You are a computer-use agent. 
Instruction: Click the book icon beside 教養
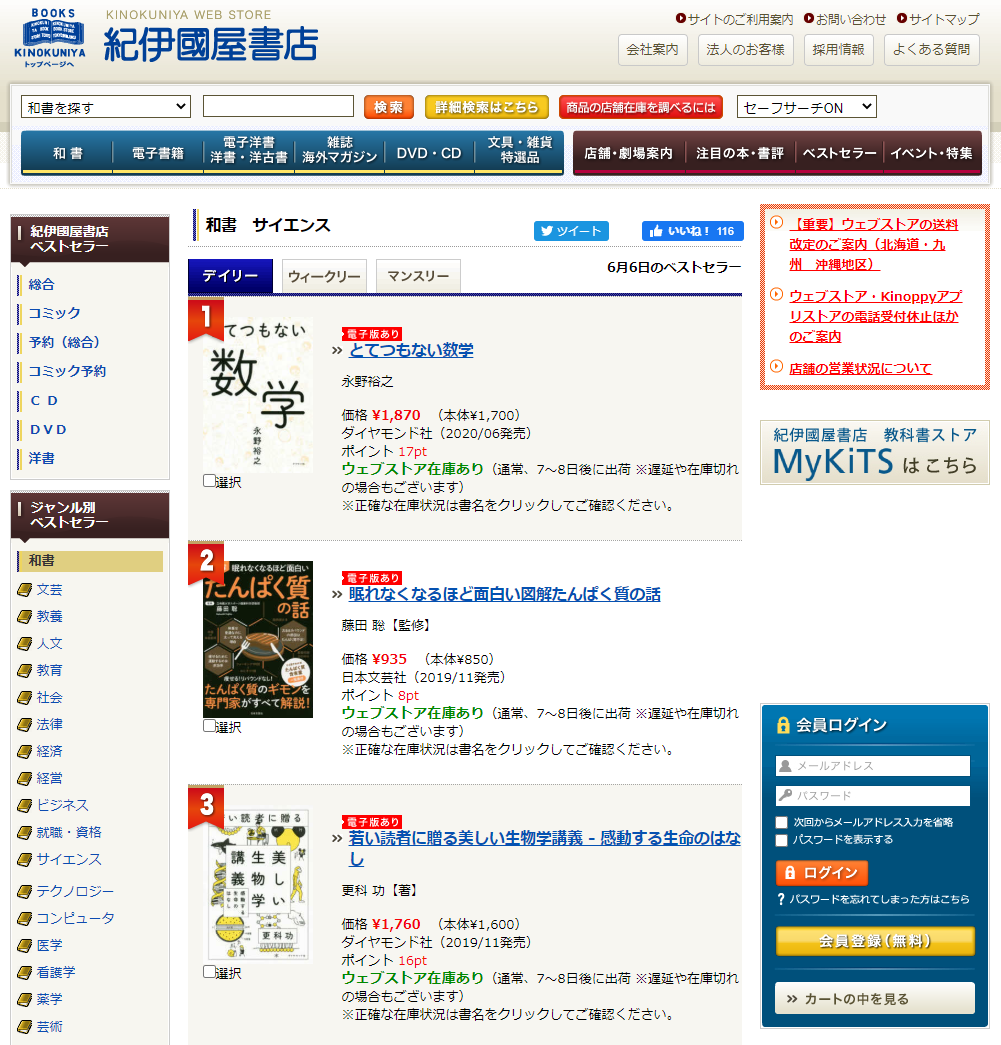pos(25,616)
